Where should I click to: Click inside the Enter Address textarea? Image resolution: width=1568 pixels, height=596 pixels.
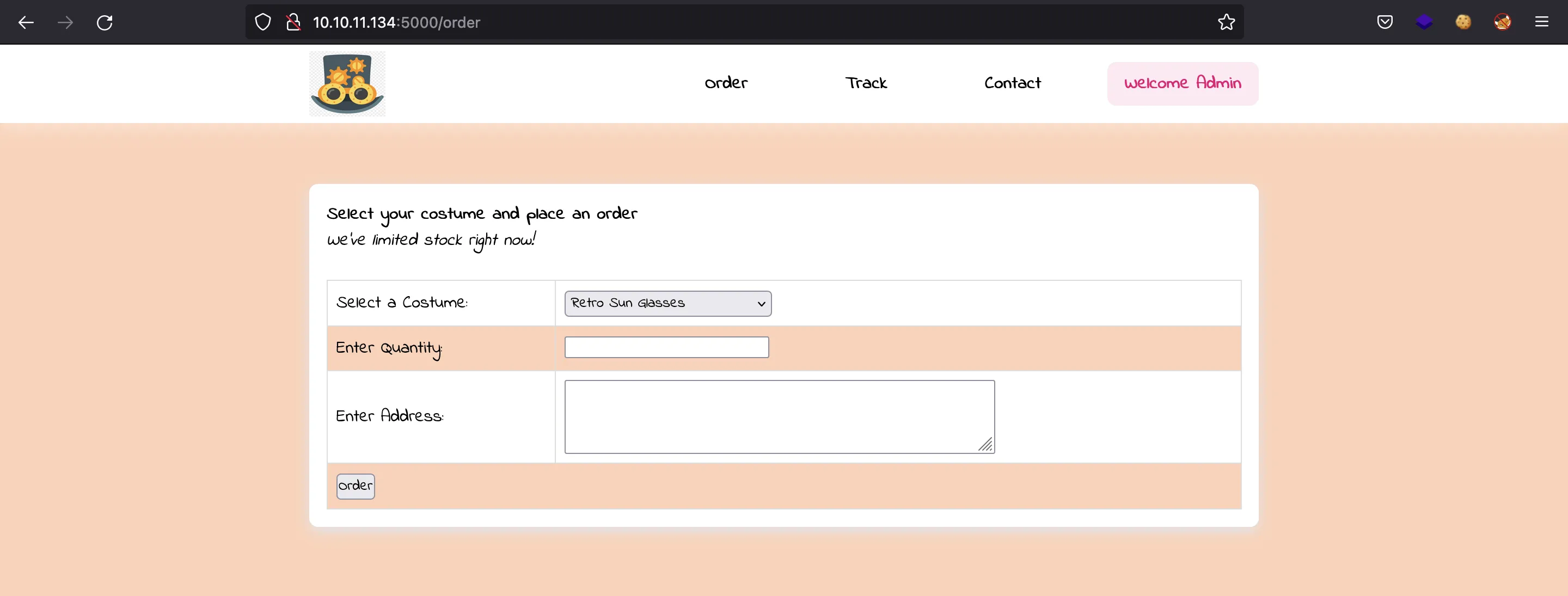[779, 416]
